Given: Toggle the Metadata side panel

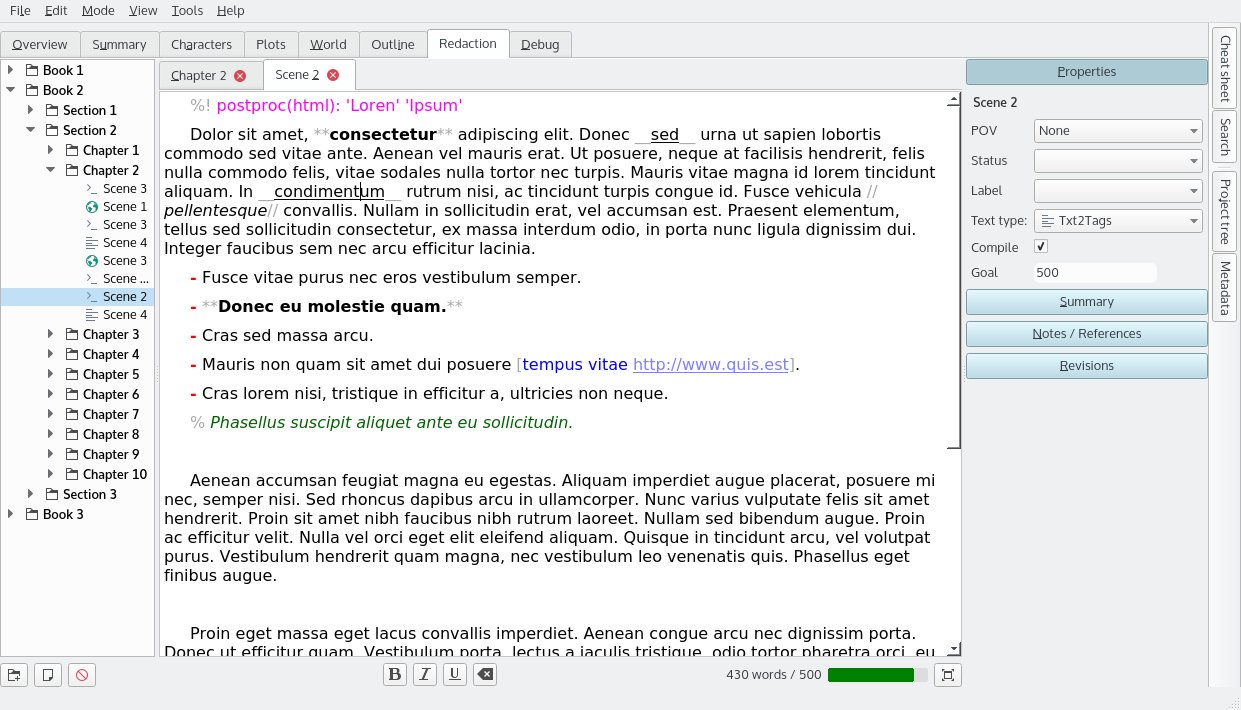Looking at the screenshot, I should click(x=1224, y=287).
